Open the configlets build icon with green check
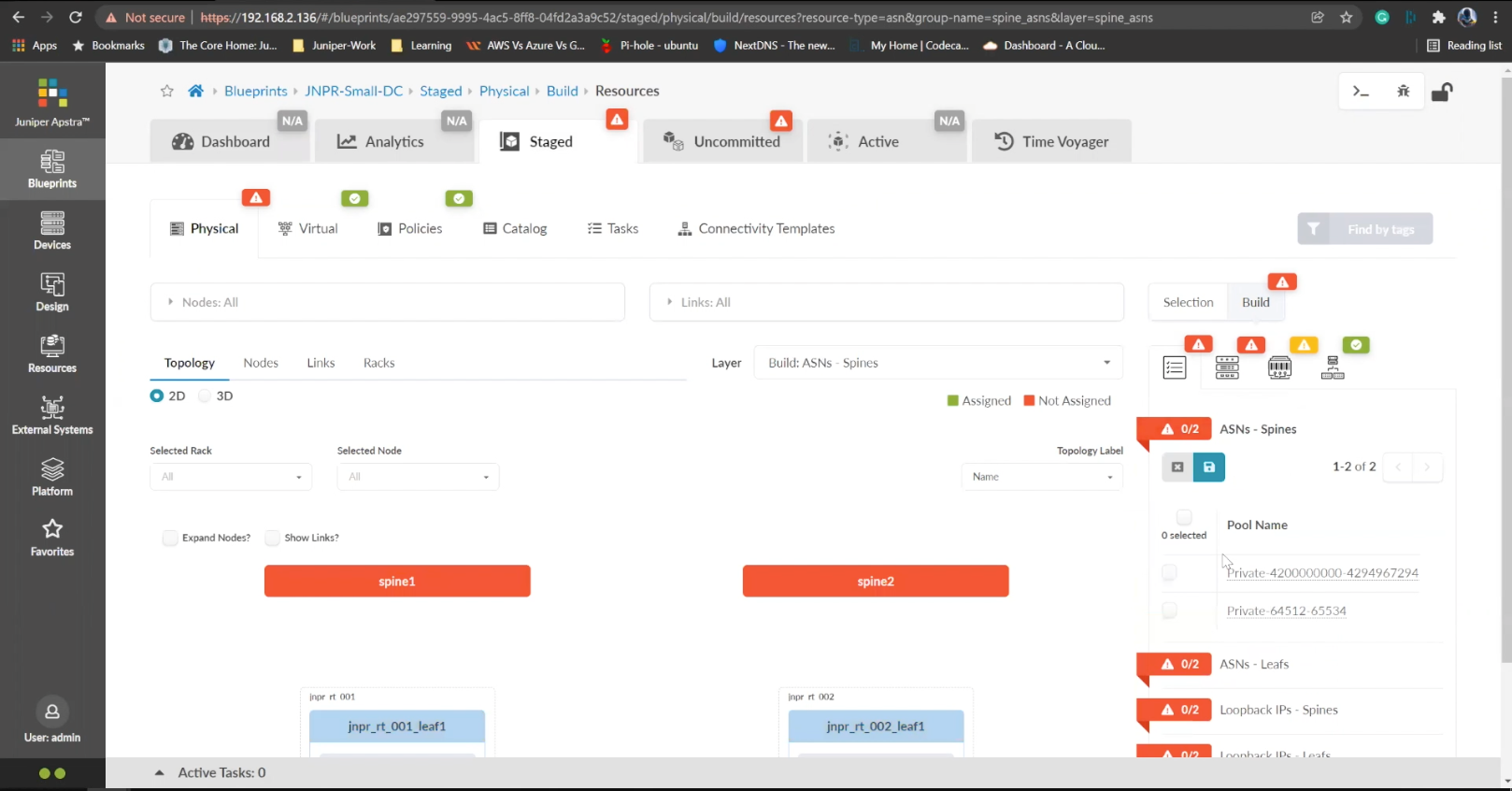This screenshot has height=791, width=1512. (1333, 367)
